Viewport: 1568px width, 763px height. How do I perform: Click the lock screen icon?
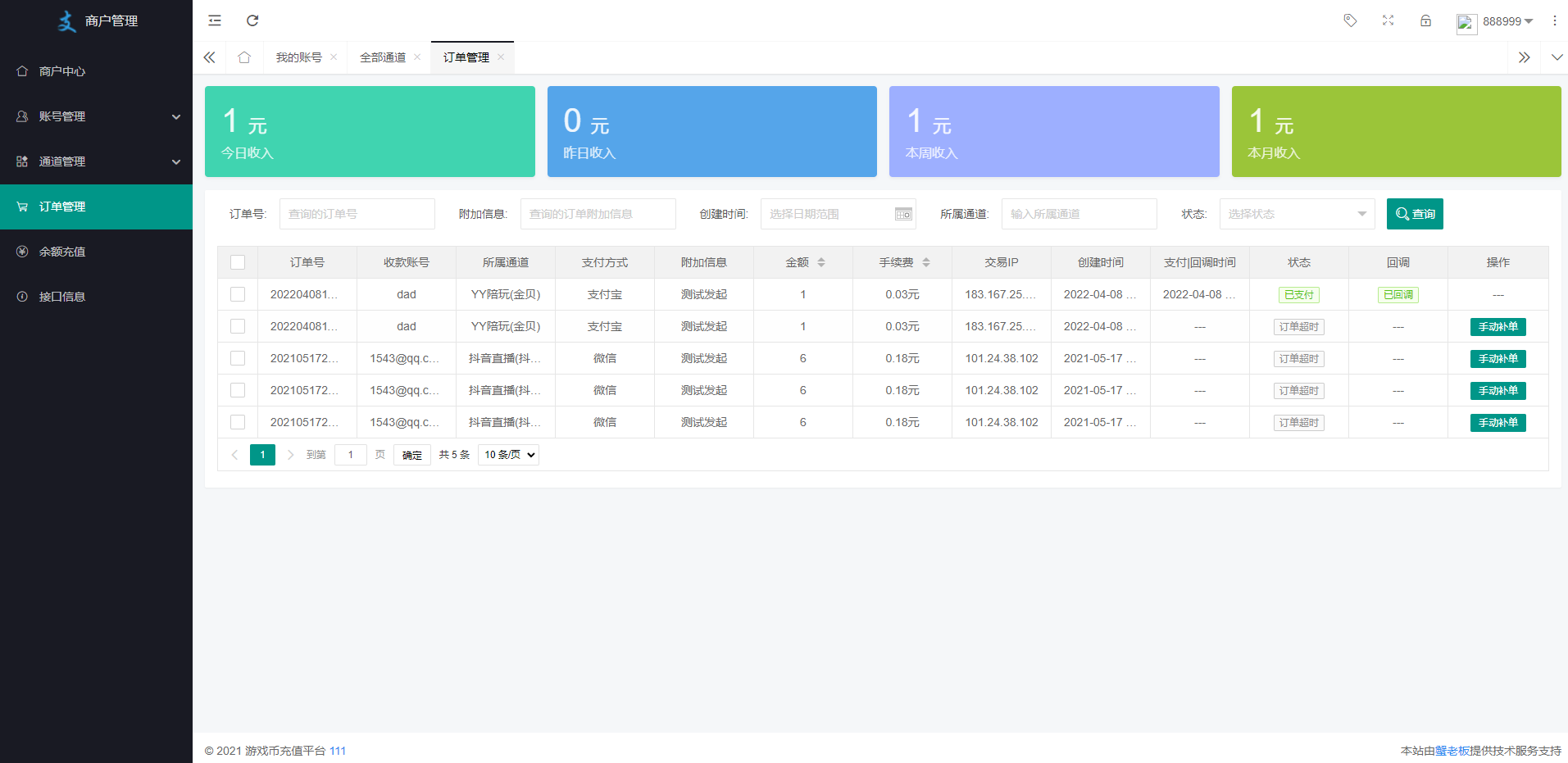click(1425, 20)
